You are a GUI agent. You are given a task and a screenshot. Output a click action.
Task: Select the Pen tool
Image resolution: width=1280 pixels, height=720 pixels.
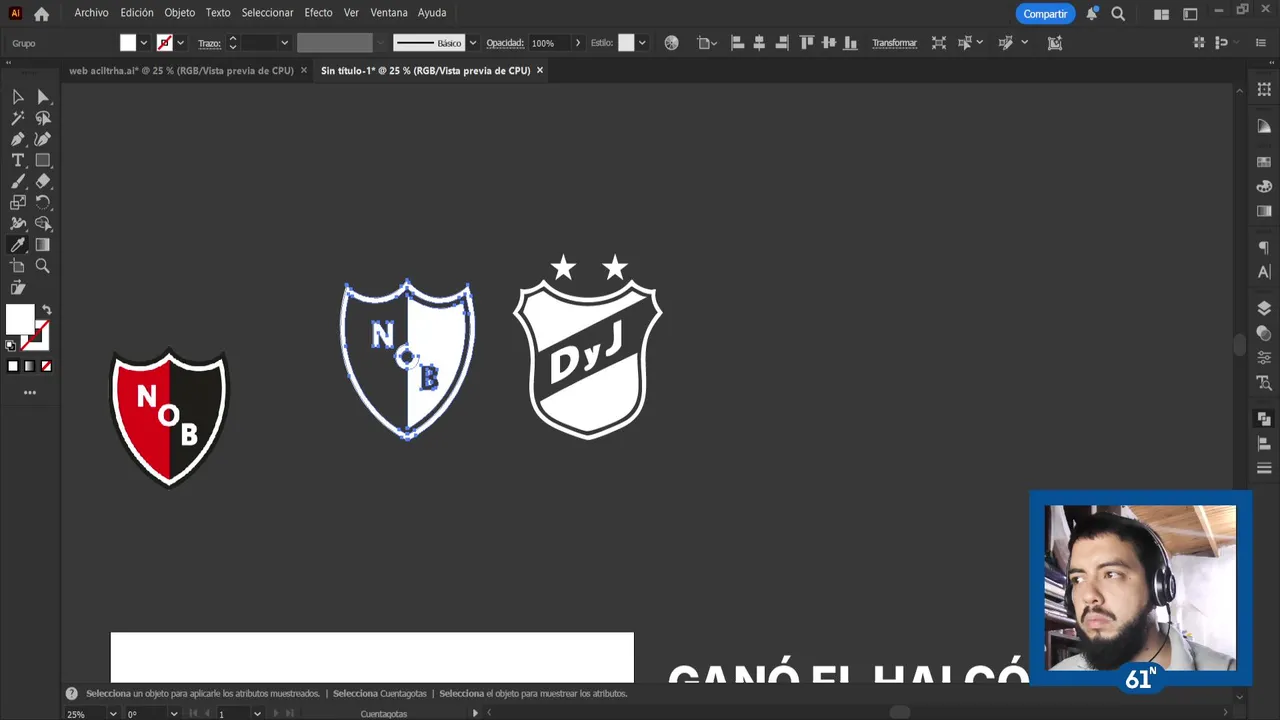[18, 139]
